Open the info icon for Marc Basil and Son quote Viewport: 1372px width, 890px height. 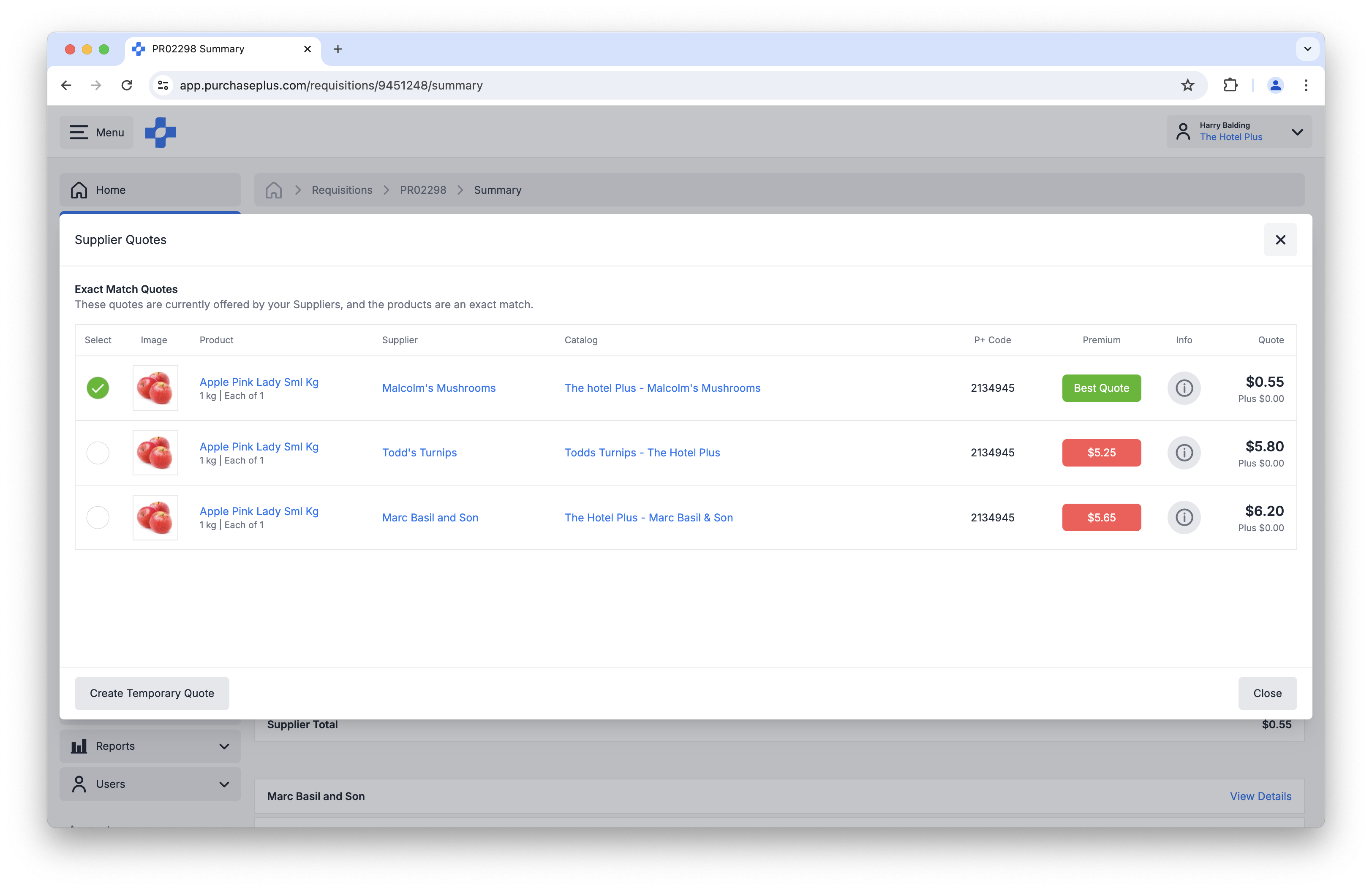(1184, 517)
